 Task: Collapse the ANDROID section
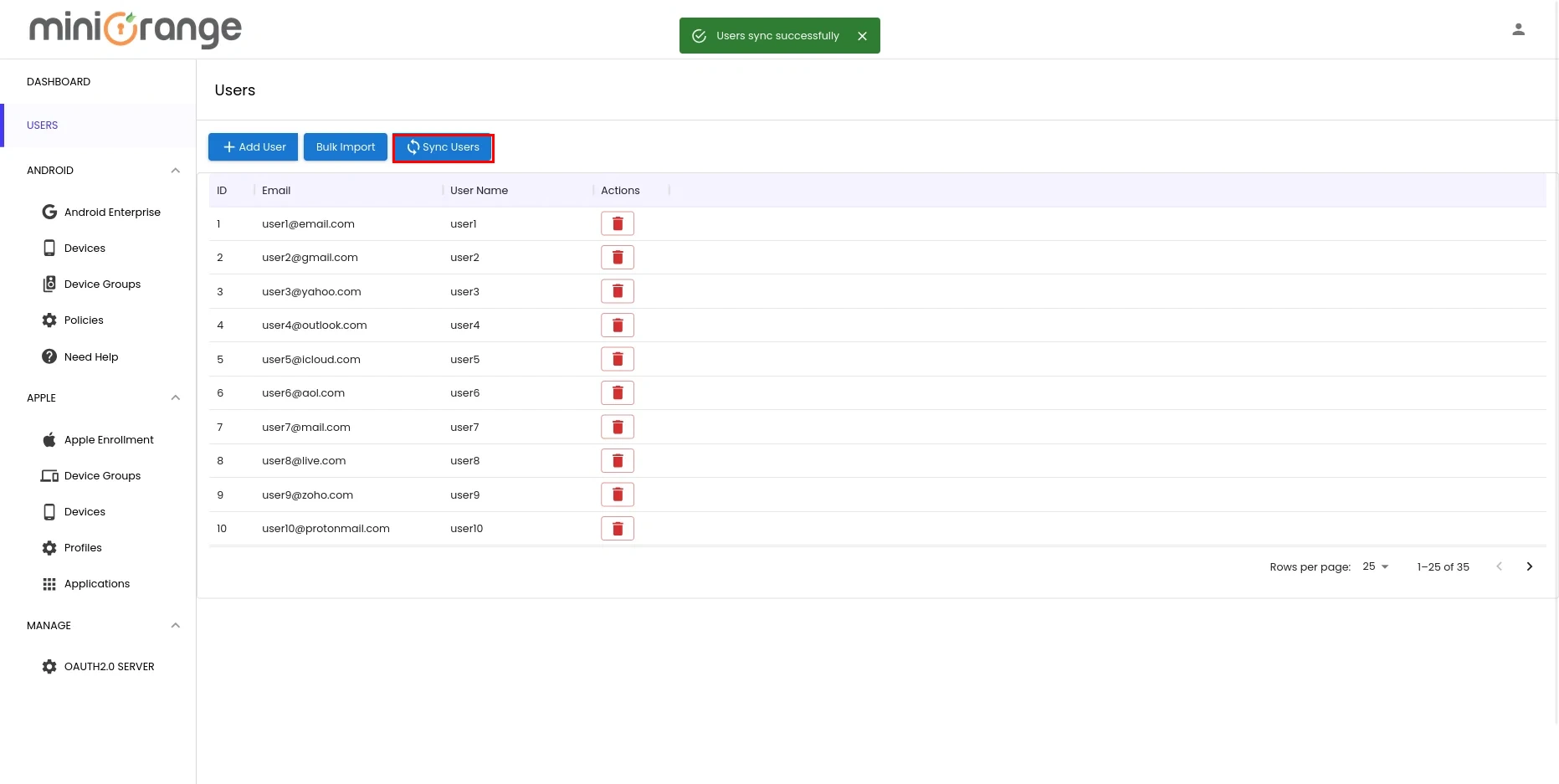coord(176,170)
